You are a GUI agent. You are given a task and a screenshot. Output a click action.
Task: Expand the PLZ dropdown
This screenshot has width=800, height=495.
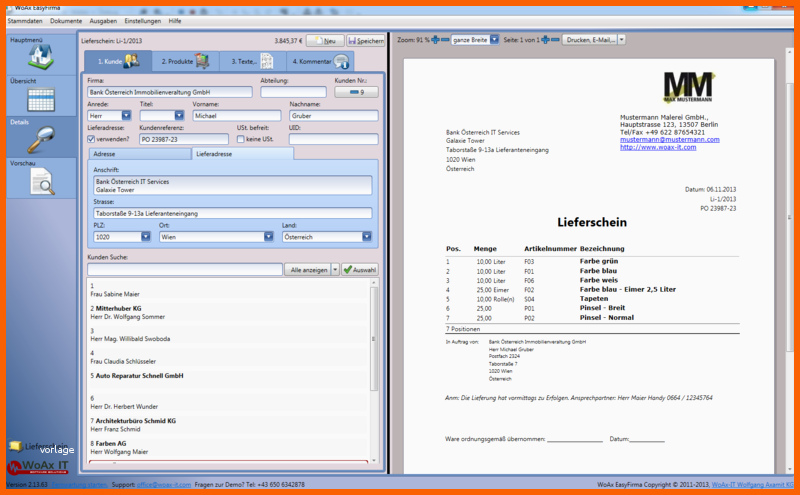point(145,237)
